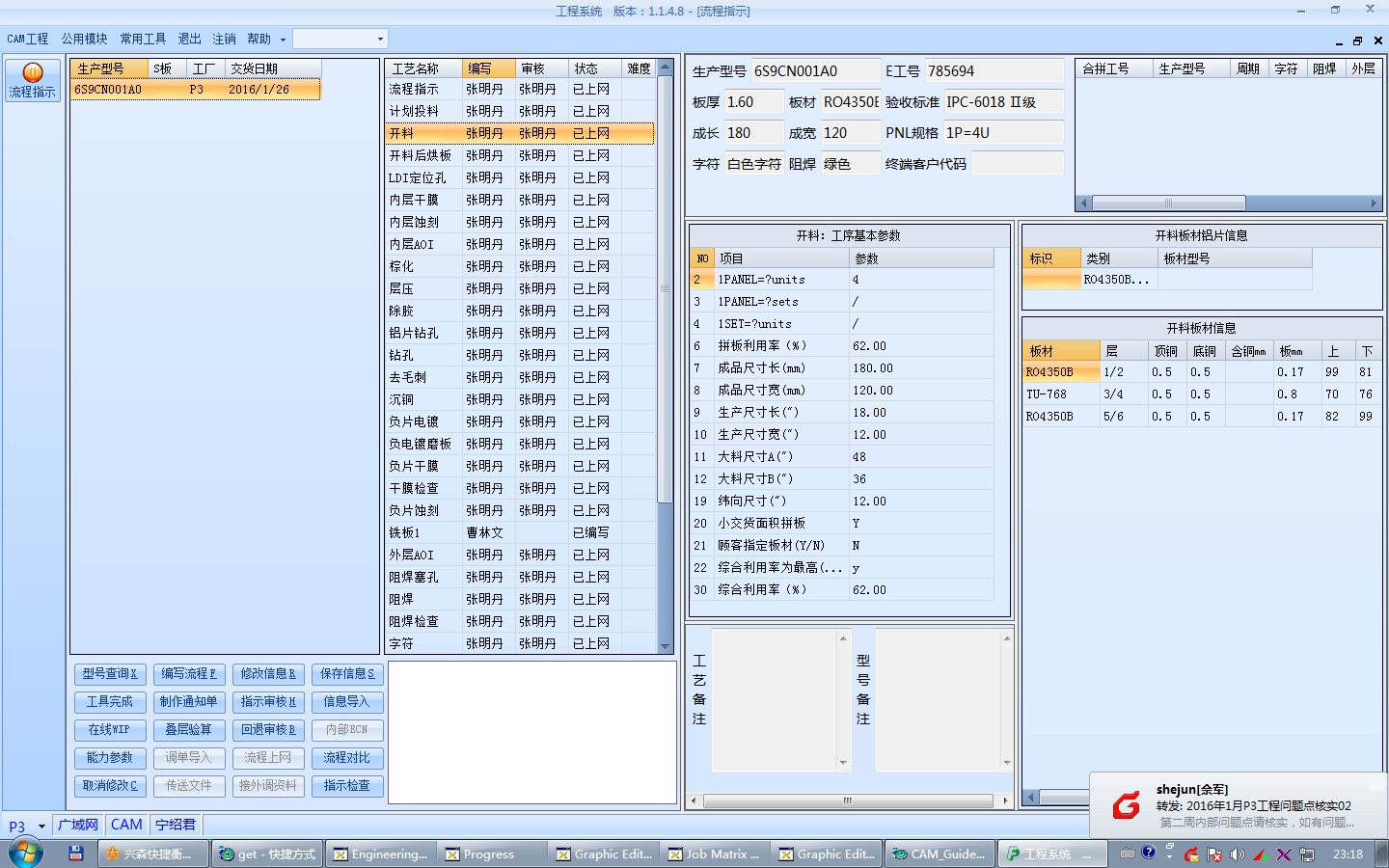Click the 取消修改 button
Screen dimensions: 1389x868
click(x=110, y=786)
